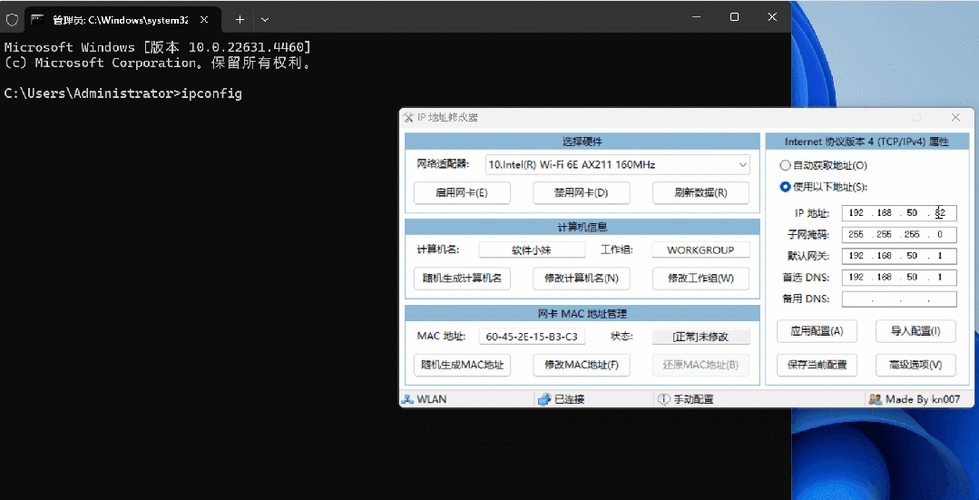Click 随机生成MAC地址 button
Screen dimensions: 979x500
pyautogui.click(x=462, y=365)
